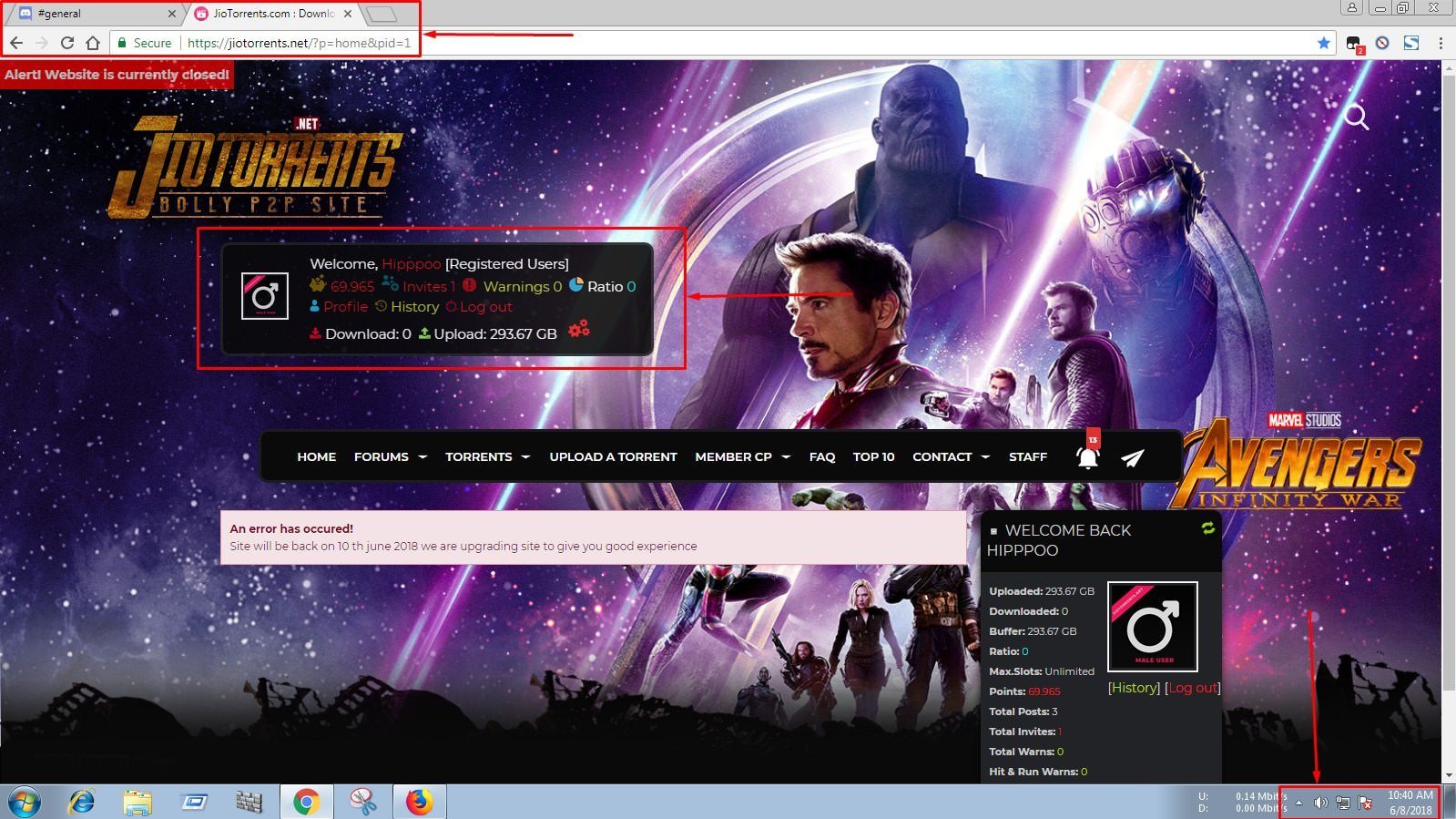1456x819 pixels.
Task: Click the Chrome profile person icon
Action: point(1352,7)
